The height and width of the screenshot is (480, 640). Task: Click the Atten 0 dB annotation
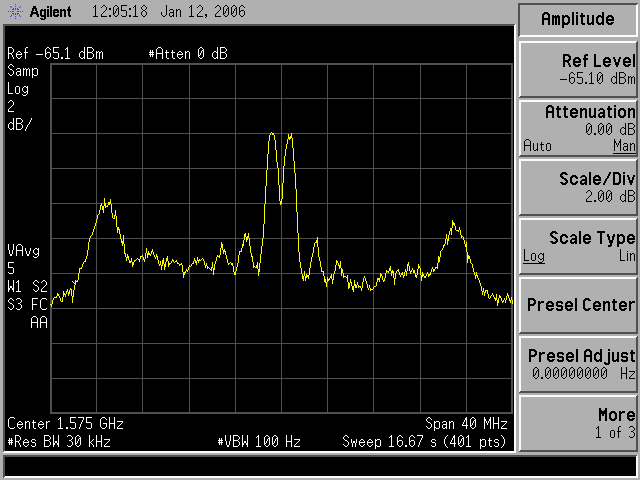coord(187,54)
